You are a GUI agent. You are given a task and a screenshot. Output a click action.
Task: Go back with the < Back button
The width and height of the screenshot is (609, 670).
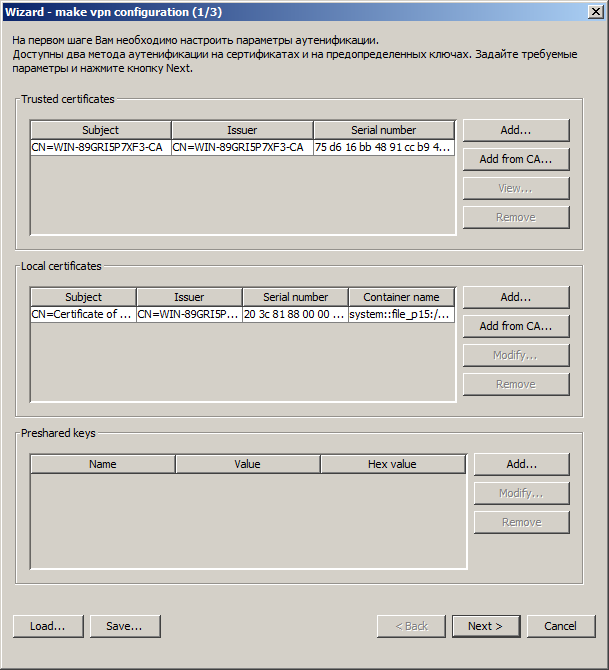411,626
